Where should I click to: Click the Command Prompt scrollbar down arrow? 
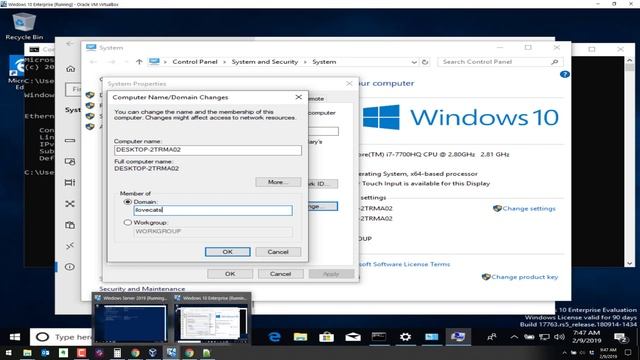click(629, 263)
